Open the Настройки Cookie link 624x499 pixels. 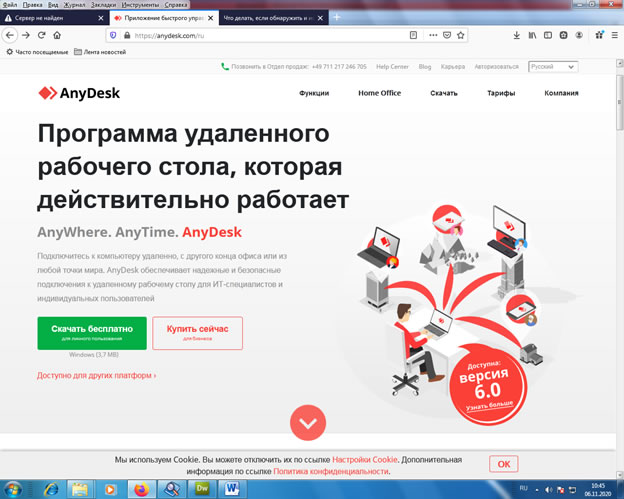coord(365,460)
